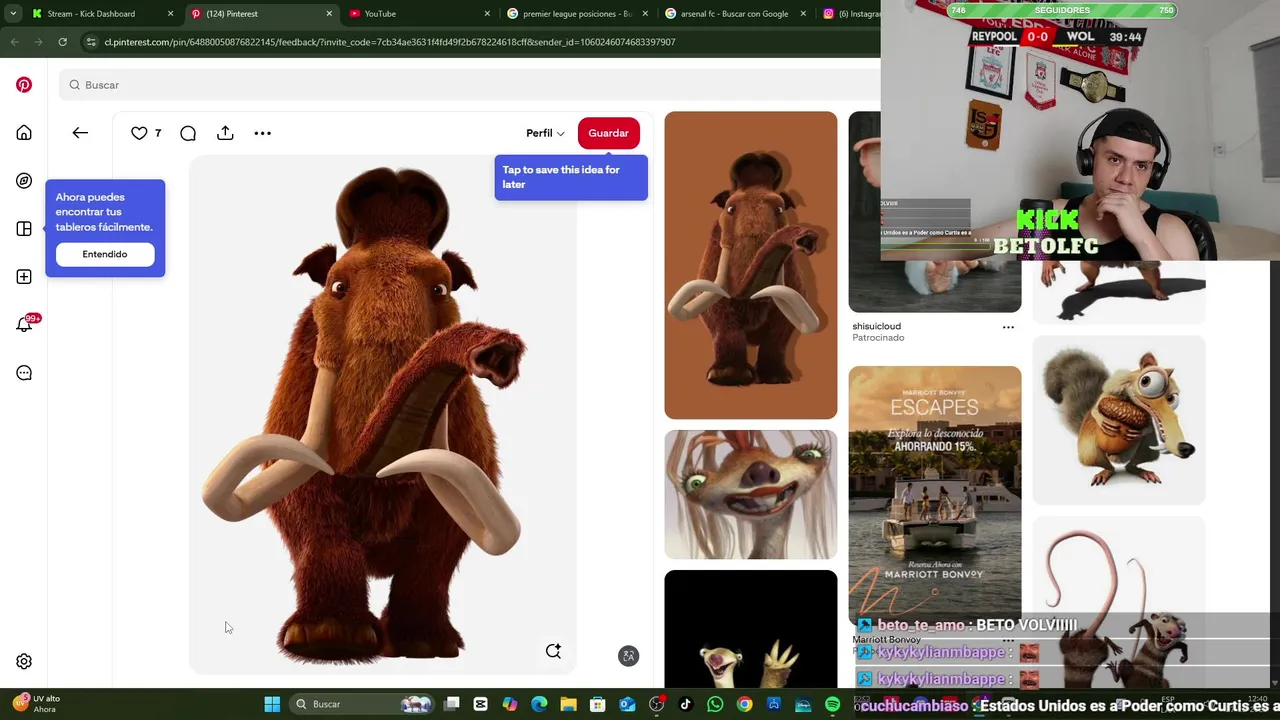
Task: Open the Home icon in Pinterest sidebar
Action: (x=24, y=133)
